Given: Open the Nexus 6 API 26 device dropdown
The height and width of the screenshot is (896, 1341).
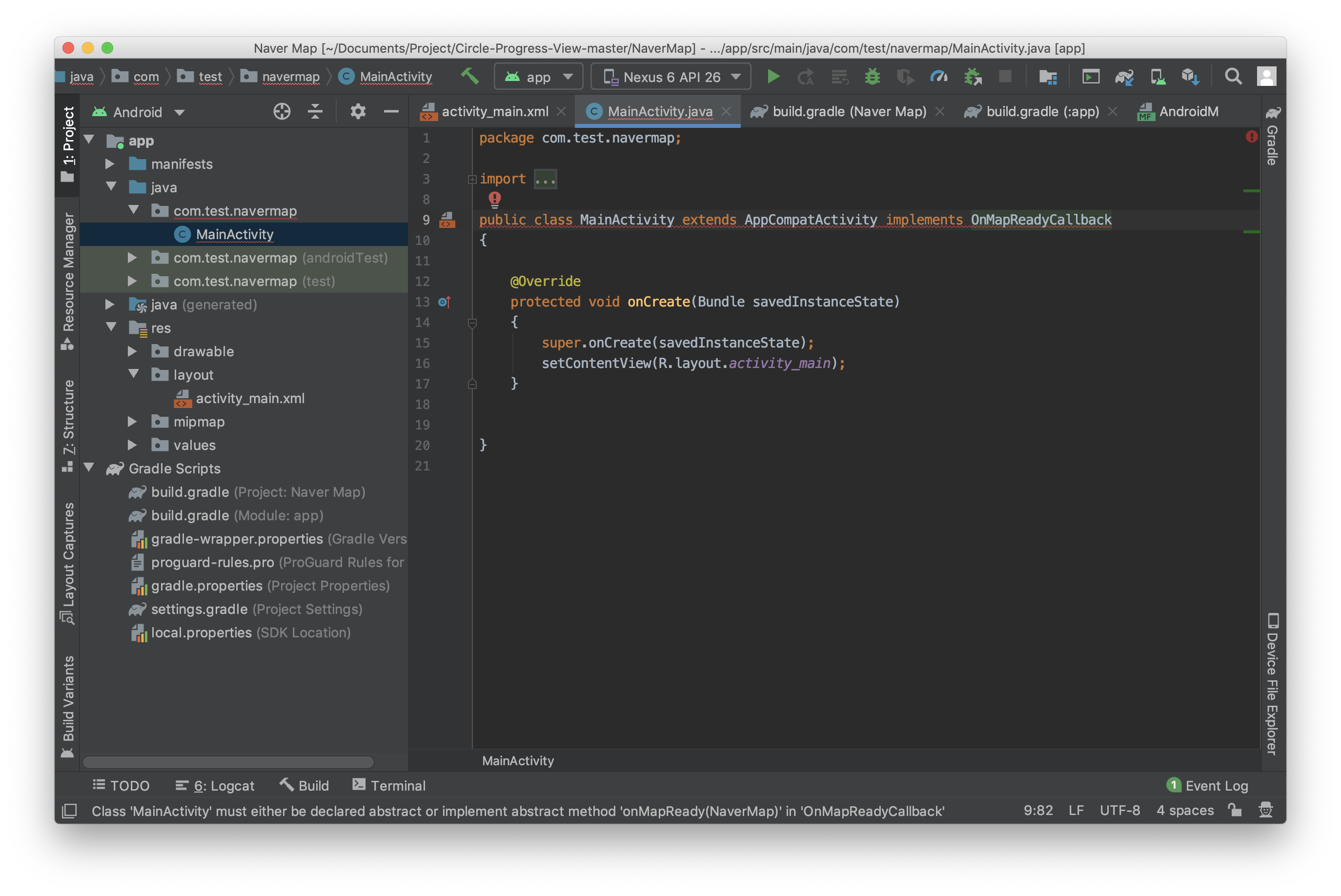Looking at the screenshot, I should [x=671, y=77].
